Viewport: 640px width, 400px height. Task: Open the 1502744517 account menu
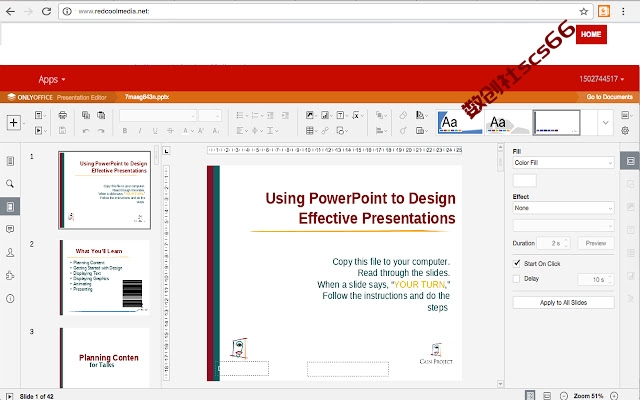point(602,79)
